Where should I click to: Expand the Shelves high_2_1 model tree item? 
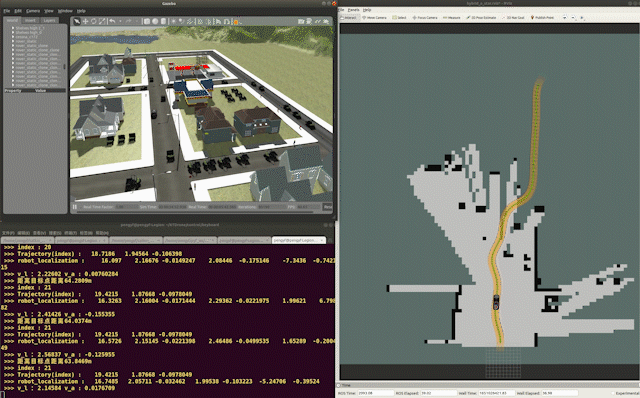point(13,28)
